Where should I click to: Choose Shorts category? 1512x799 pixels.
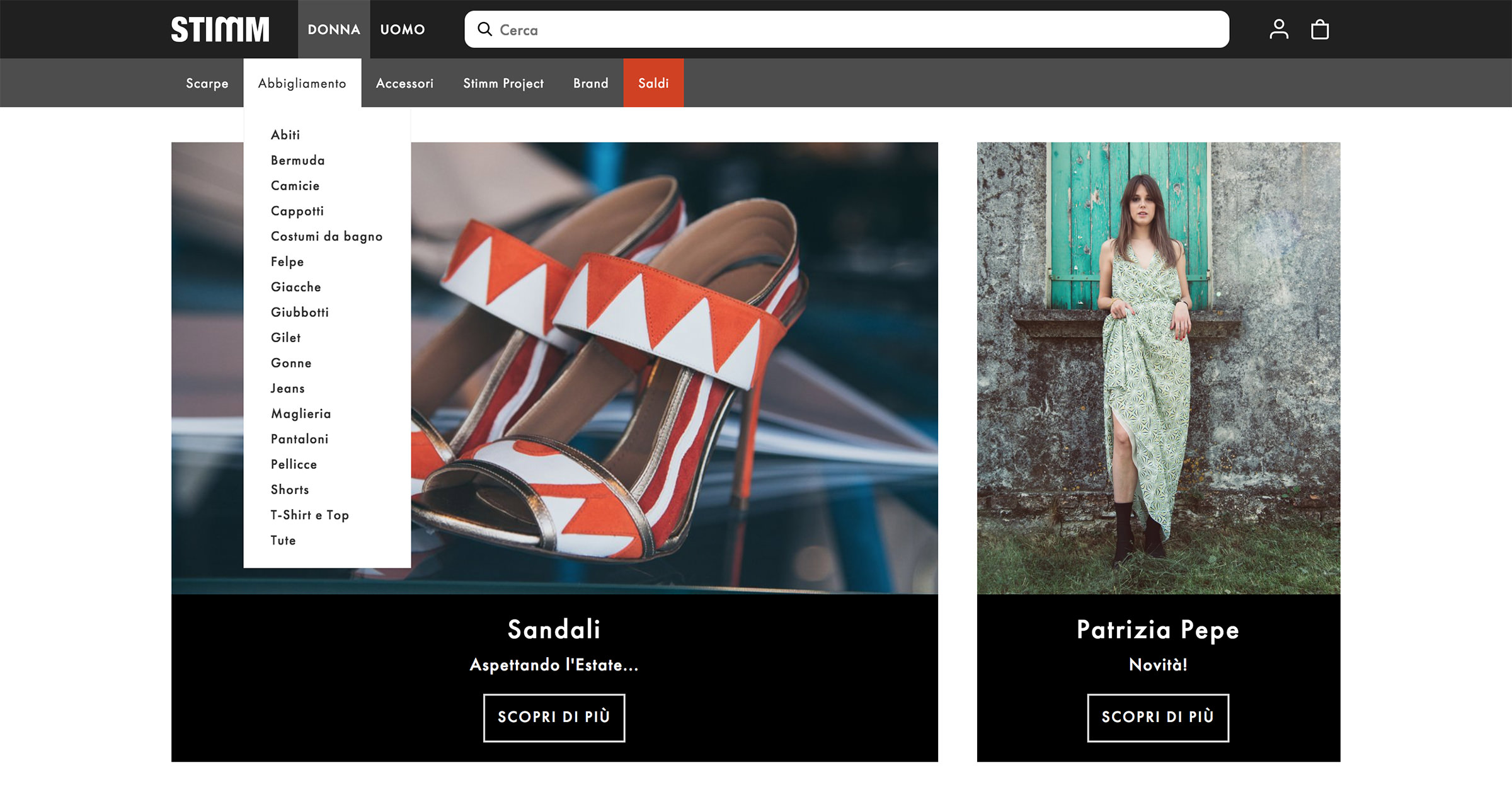(290, 490)
